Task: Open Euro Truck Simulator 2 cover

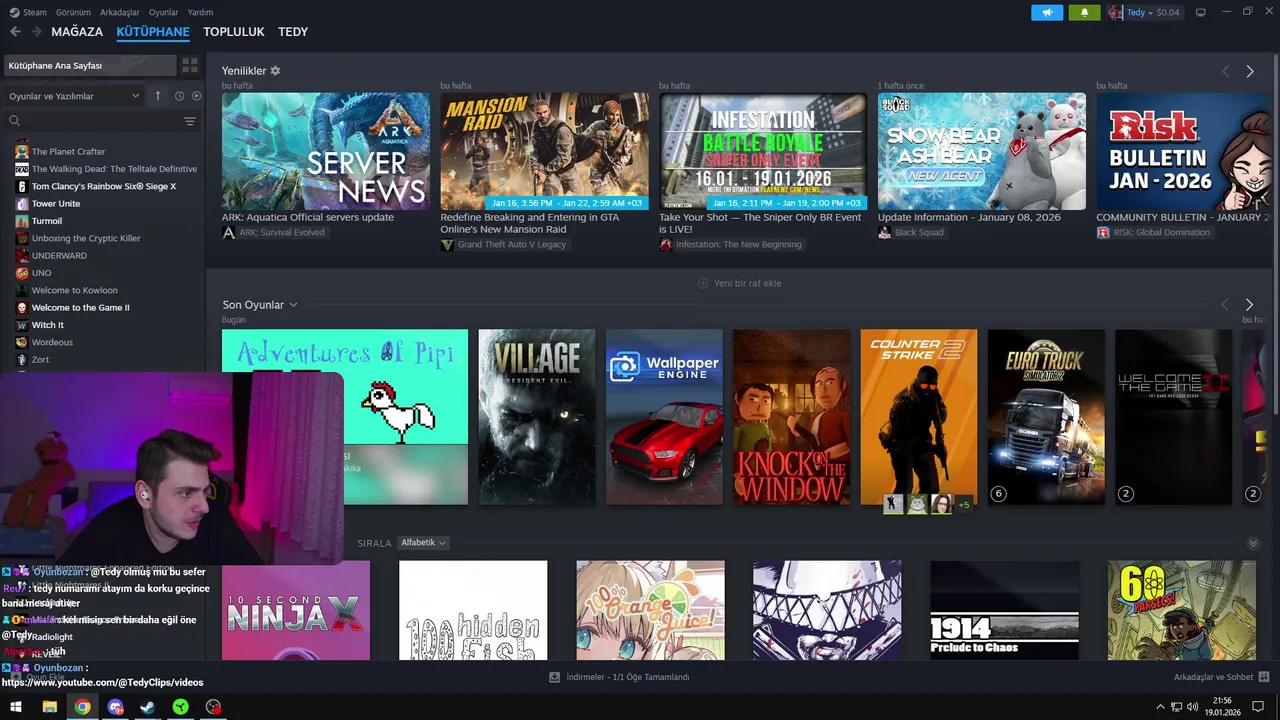Action: [x=1046, y=417]
